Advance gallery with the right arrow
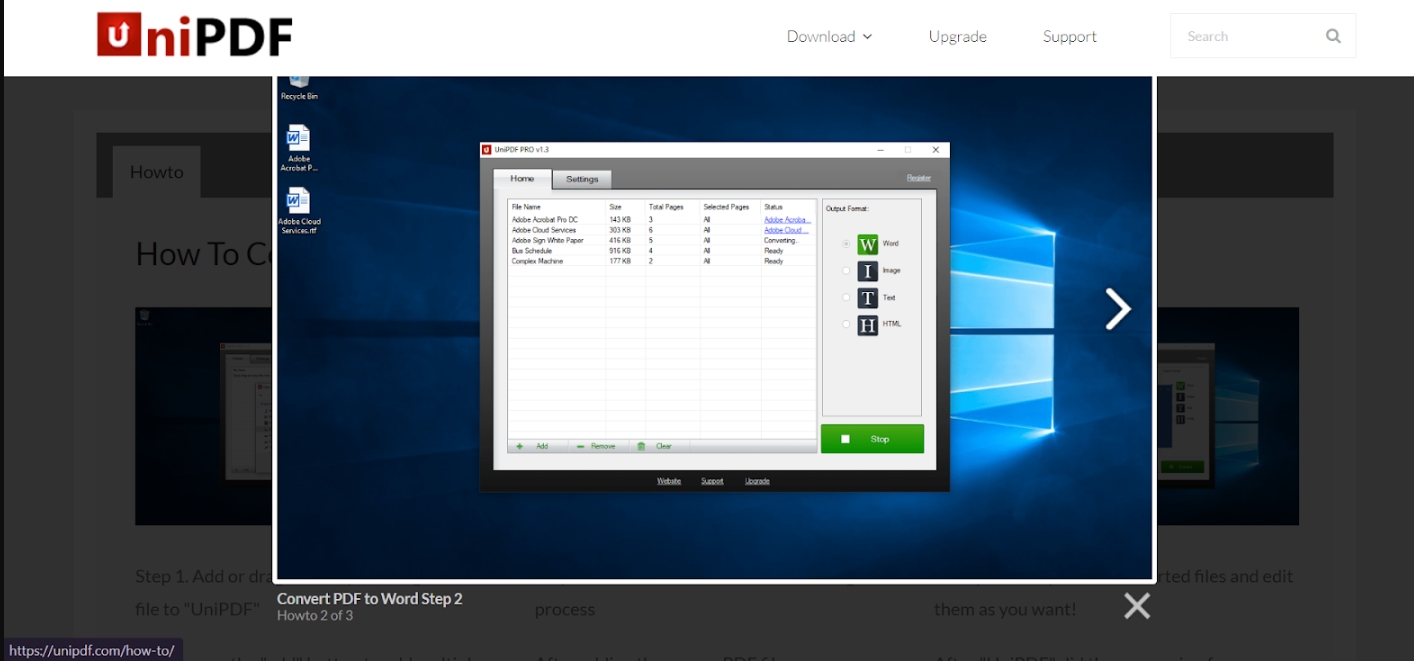The height and width of the screenshot is (661, 1414). (1117, 309)
